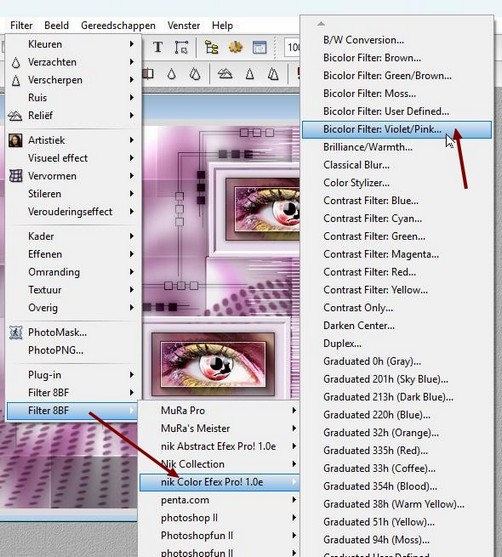Choose PhotoMask... from the Filter menu
Image resolution: width=502 pixels, height=557 pixels.
(x=72, y=332)
